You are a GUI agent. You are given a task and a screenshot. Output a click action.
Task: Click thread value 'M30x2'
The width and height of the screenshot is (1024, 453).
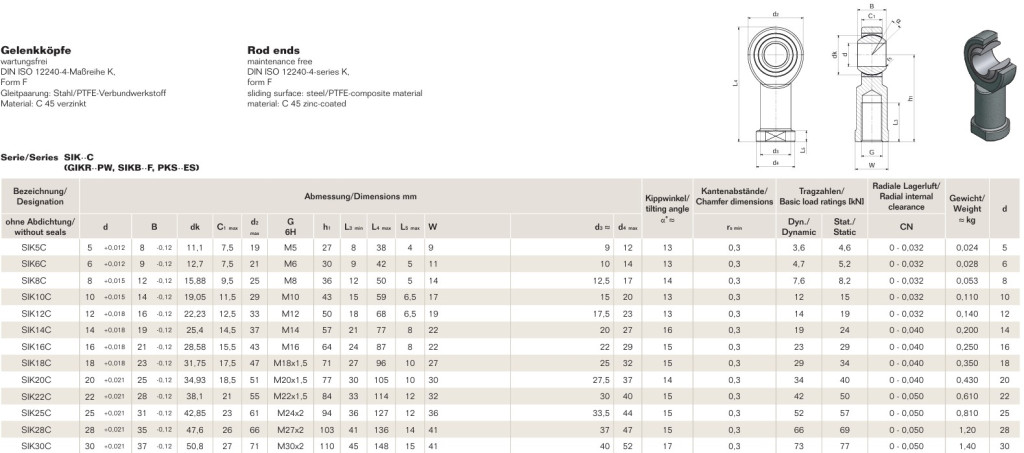[291, 446]
